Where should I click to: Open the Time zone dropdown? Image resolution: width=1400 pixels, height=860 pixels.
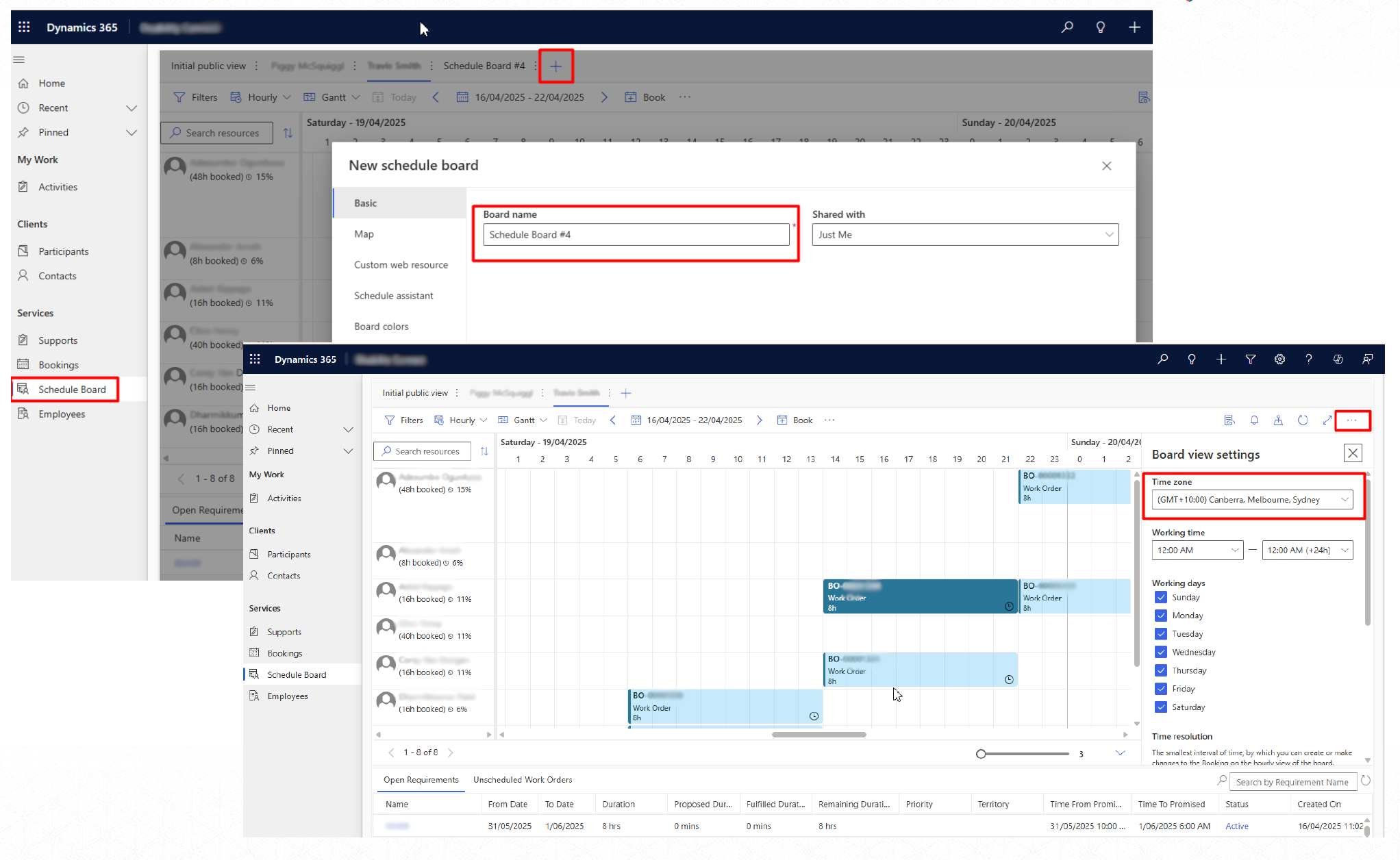click(1251, 500)
